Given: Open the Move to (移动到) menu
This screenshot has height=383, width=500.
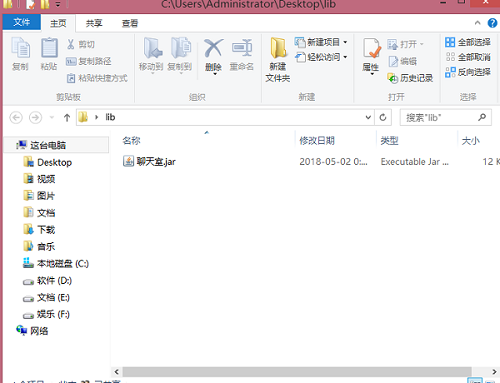Looking at the screenshot, I should 151,55.
